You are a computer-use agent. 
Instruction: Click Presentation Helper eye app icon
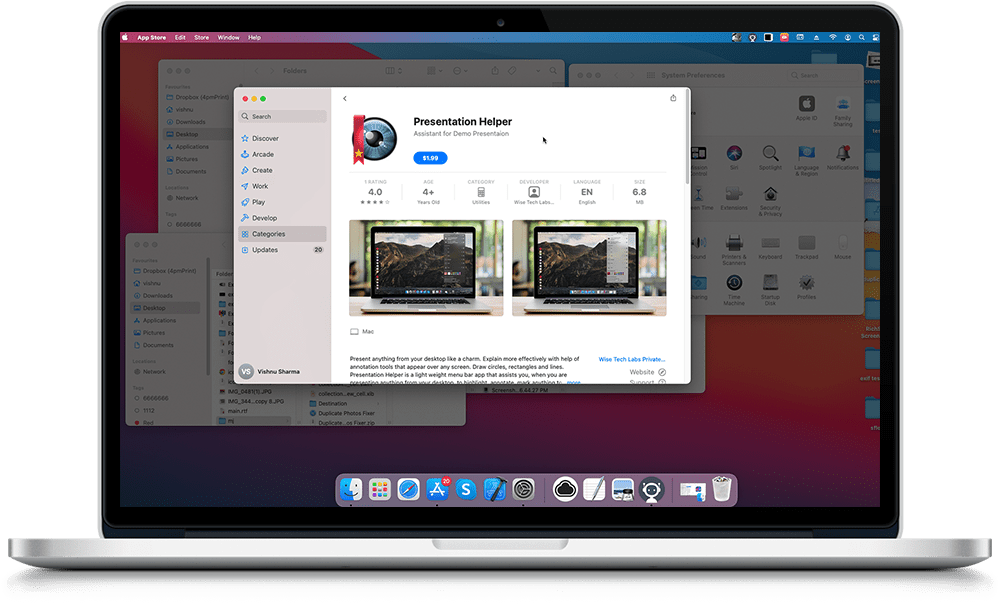(x=375, y=139)
